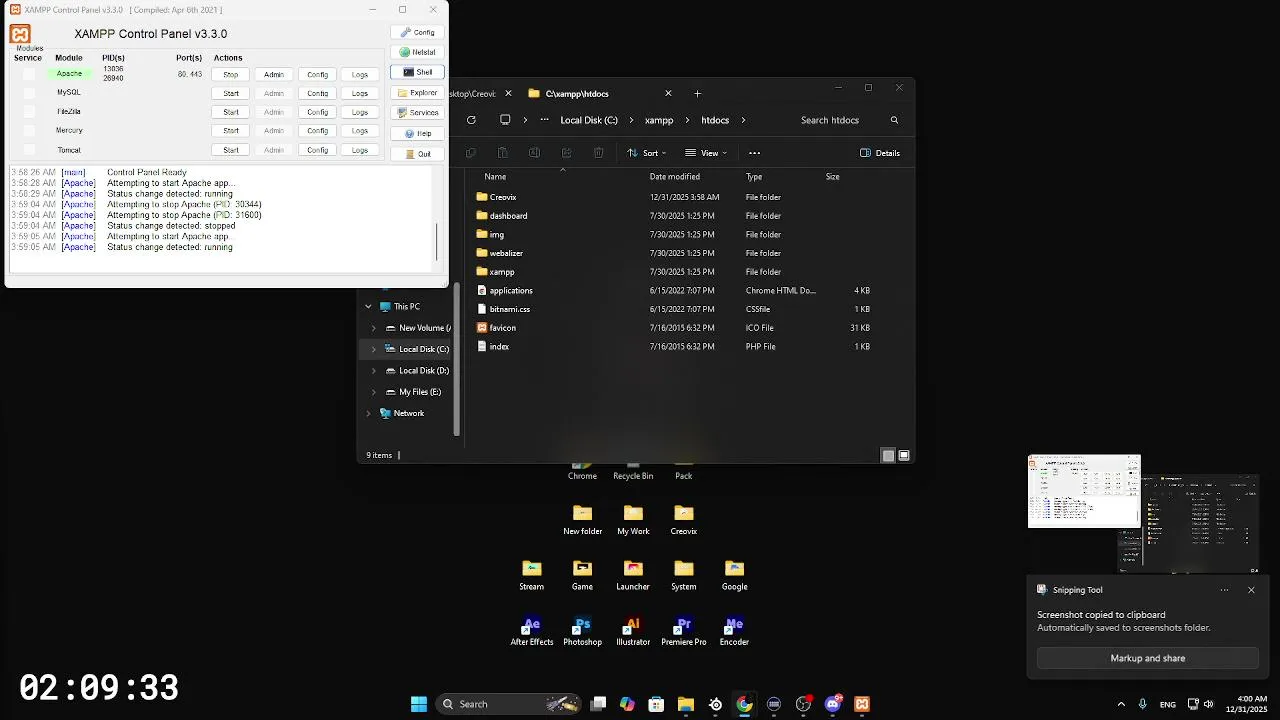Image resolution: width=1280 pixels, height=720 pixels.
Task: Open the Stream folder on desktop
Action: [x=532, y=575]
